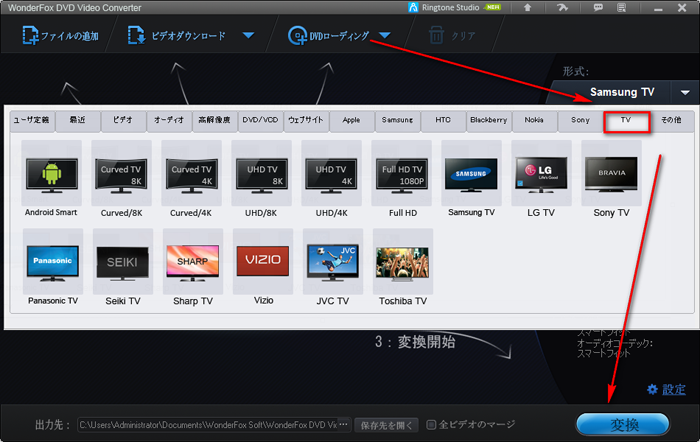Click 保存先を開く open folder button
The width and height of the screenshot is (700, 442).
(387, 425)
